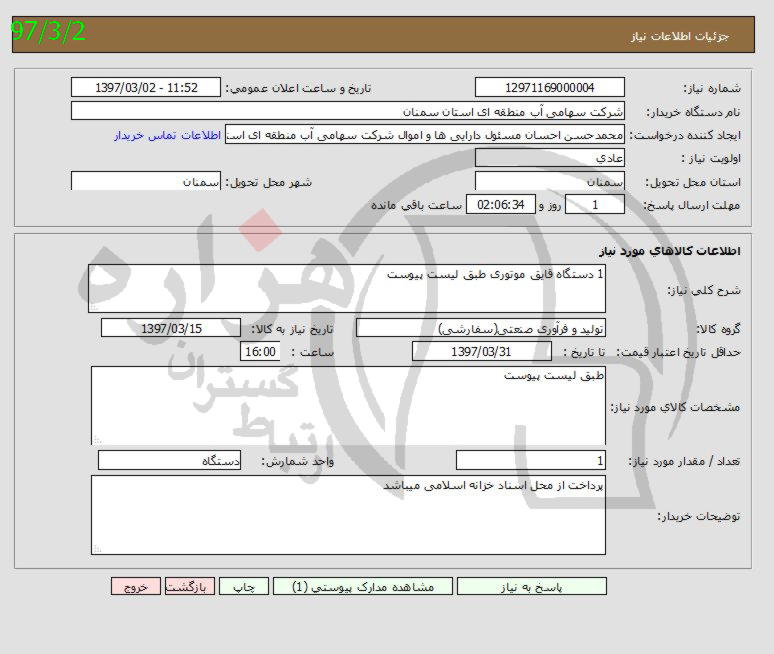The image size is (774, 654).
Task: Click the label شرح کلی نیاز
Action: click(704, 290)
